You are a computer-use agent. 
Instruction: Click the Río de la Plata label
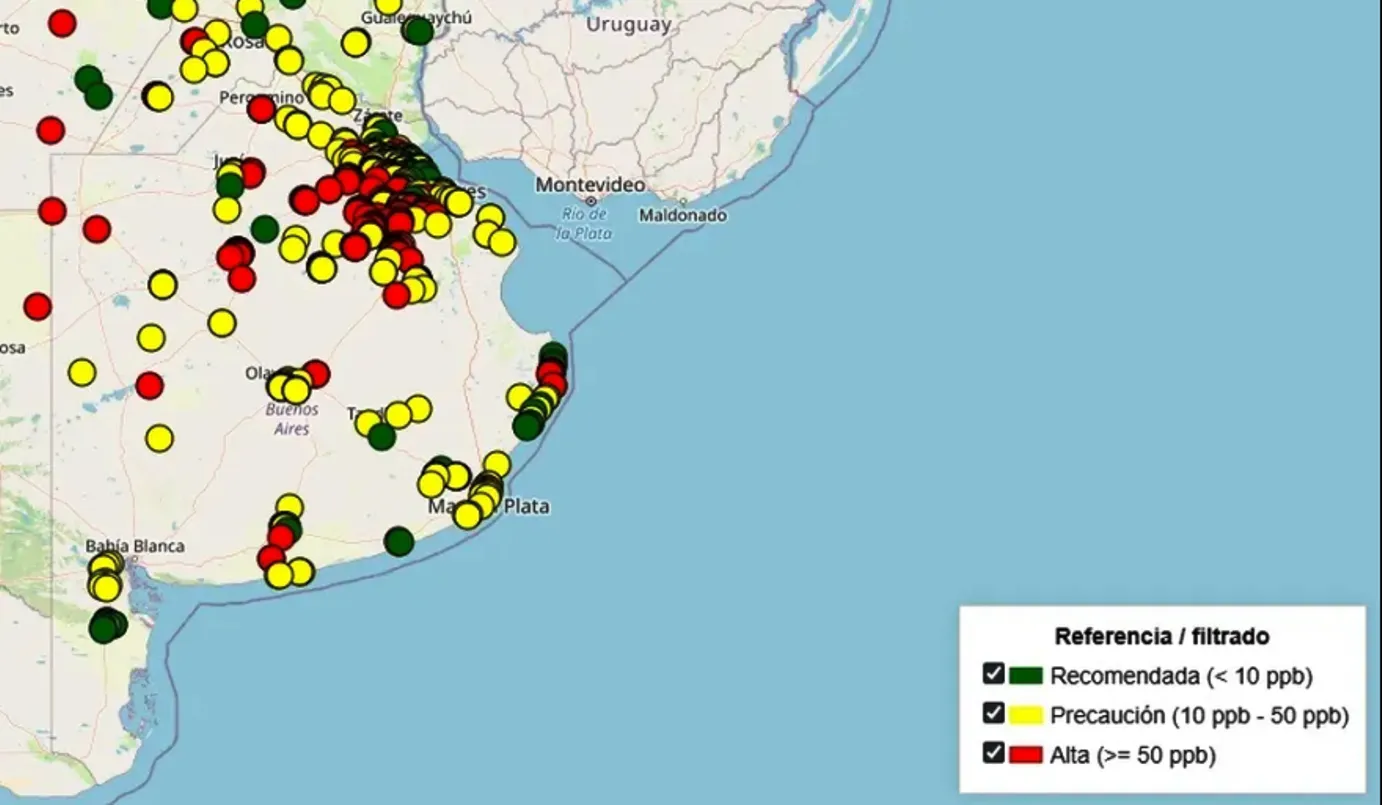coord(585,224)
